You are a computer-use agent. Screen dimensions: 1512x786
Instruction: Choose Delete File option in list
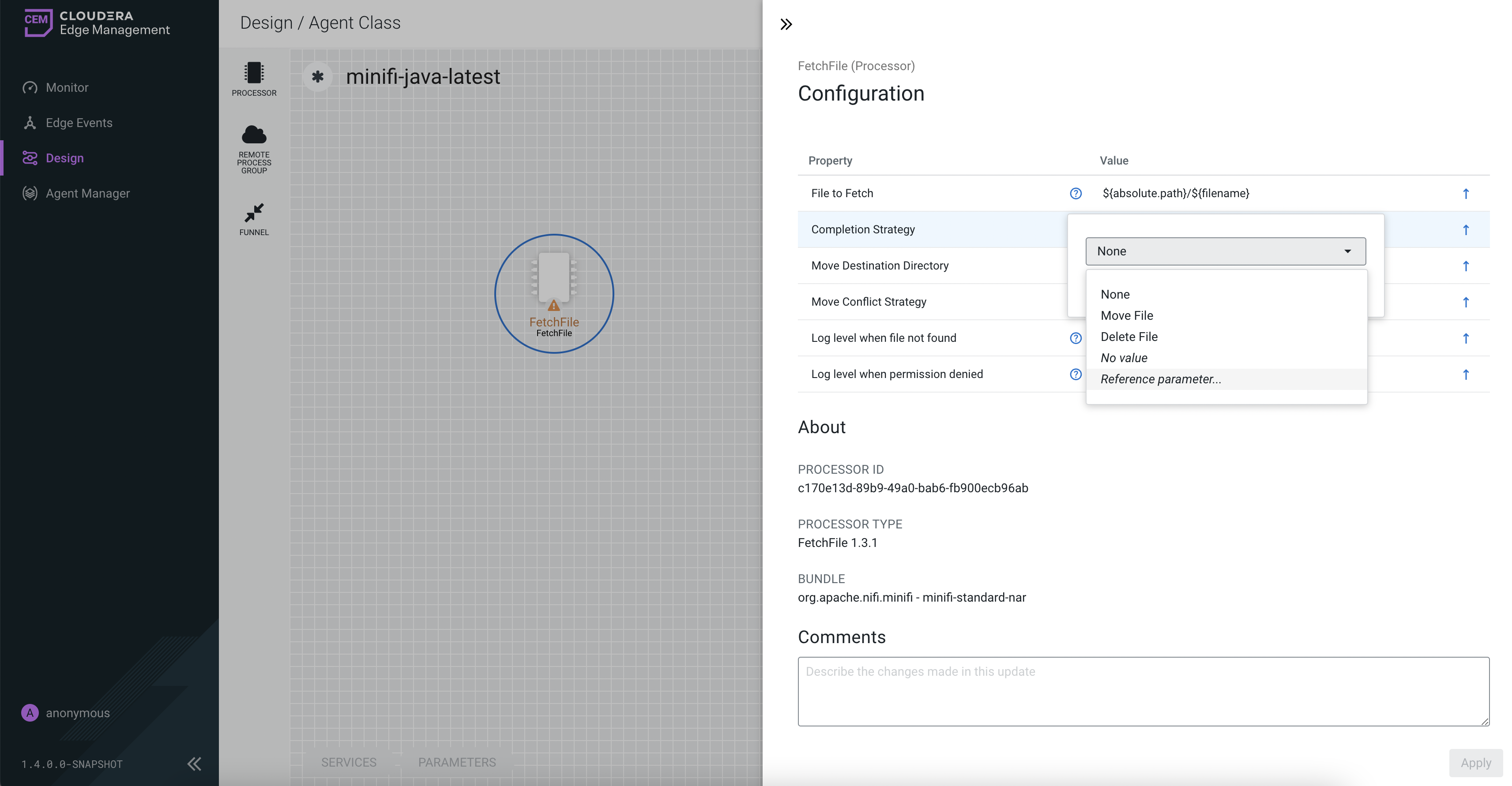[1129, 337]
